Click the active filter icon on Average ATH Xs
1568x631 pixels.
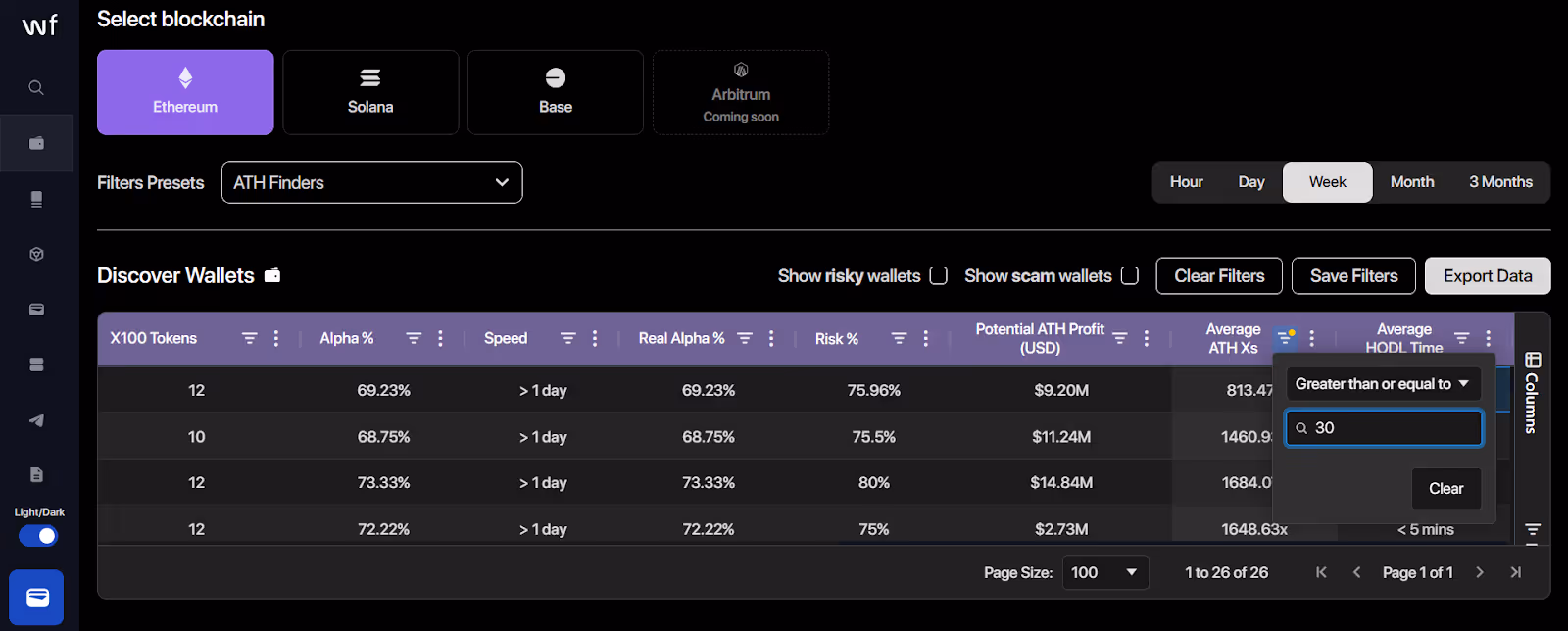pos(1285,338)
